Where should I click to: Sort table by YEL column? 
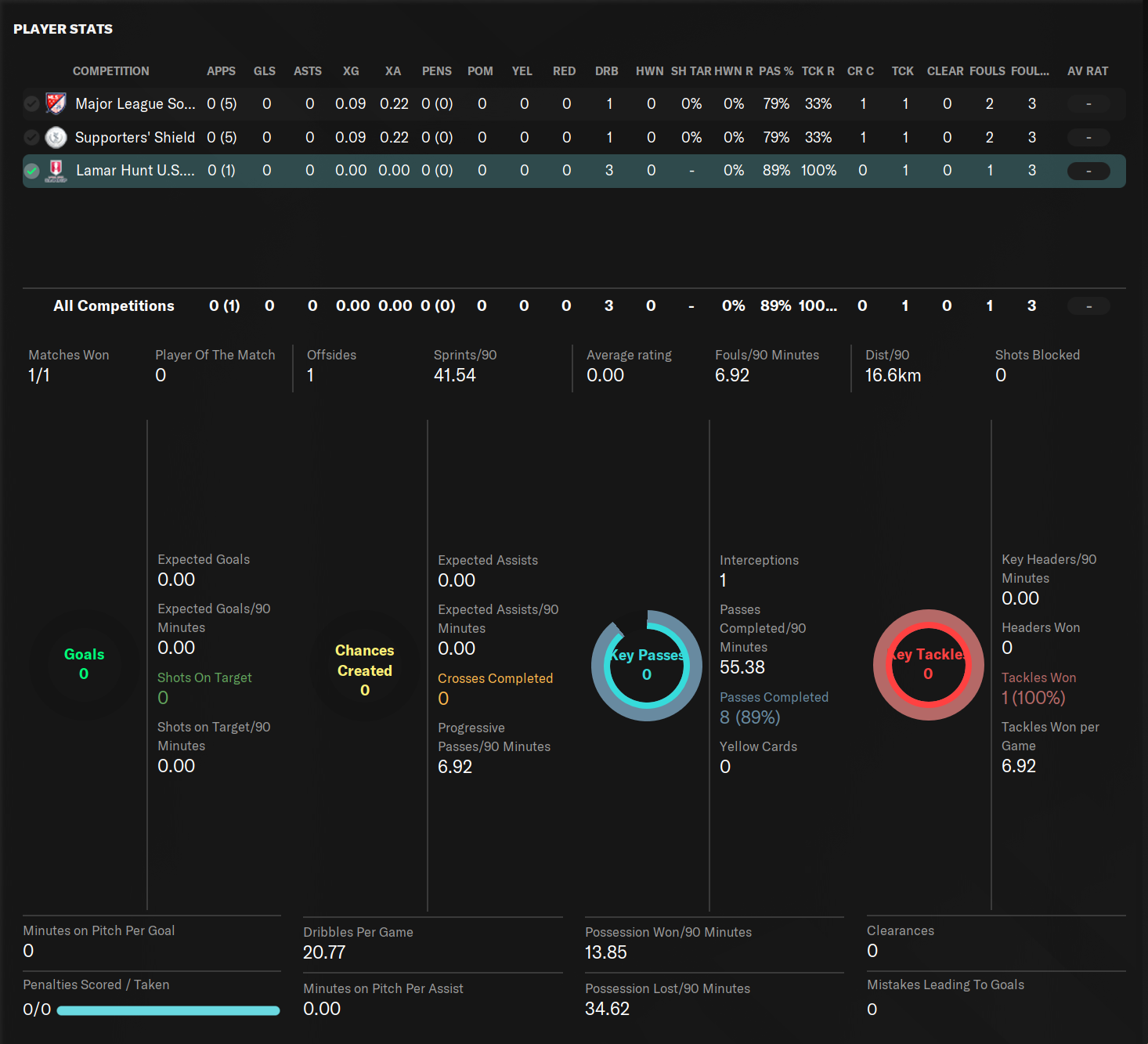pos(522,71)
